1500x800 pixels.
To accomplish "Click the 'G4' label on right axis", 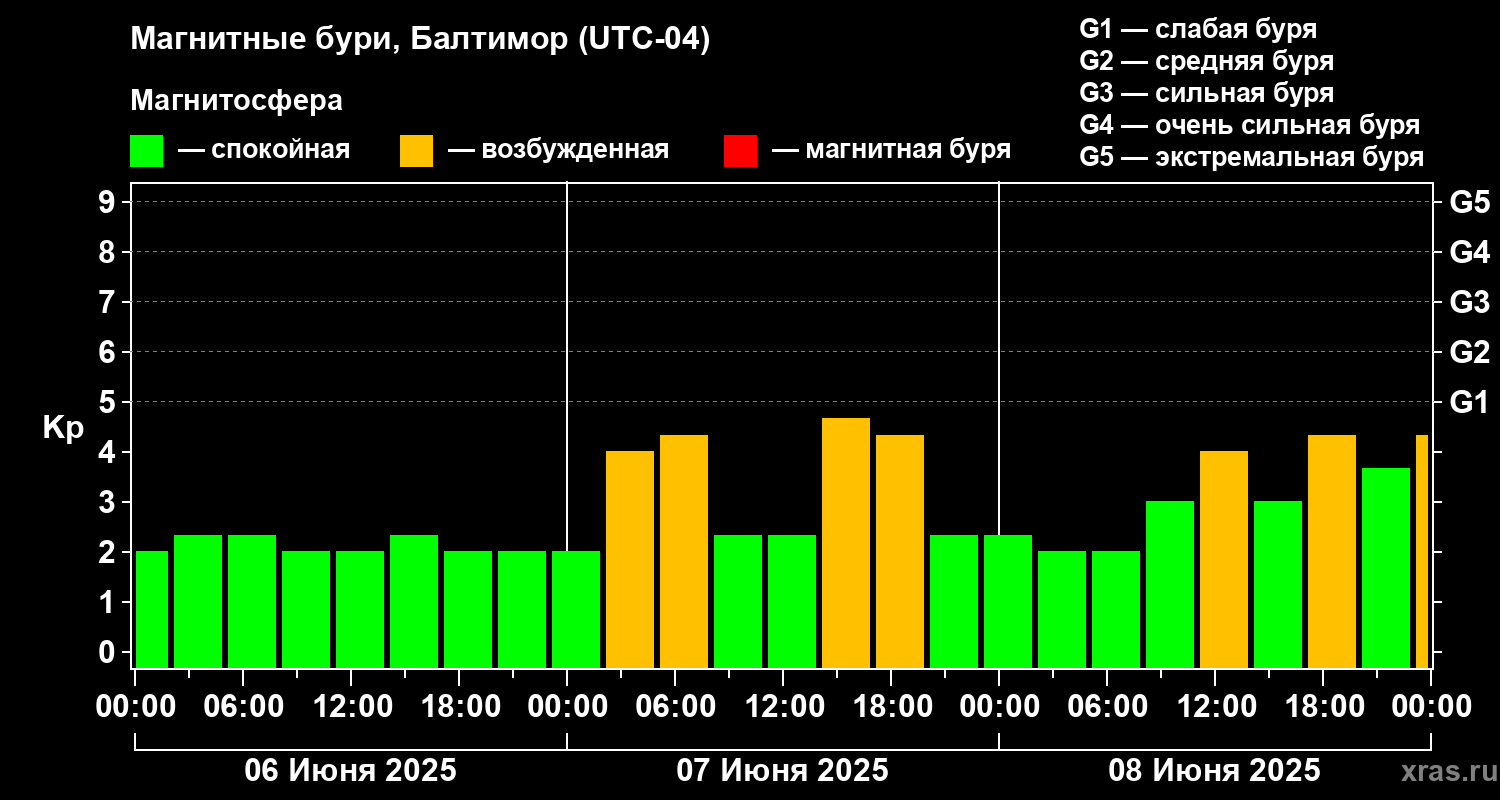I will tap(1469, 252).
